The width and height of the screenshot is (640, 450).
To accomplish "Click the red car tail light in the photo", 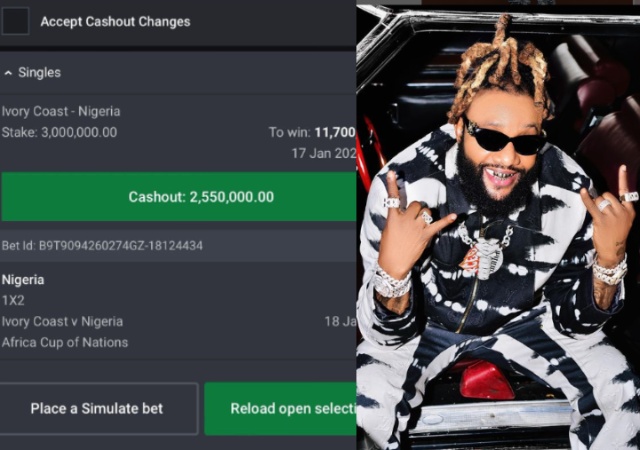I will click(487, 381).
